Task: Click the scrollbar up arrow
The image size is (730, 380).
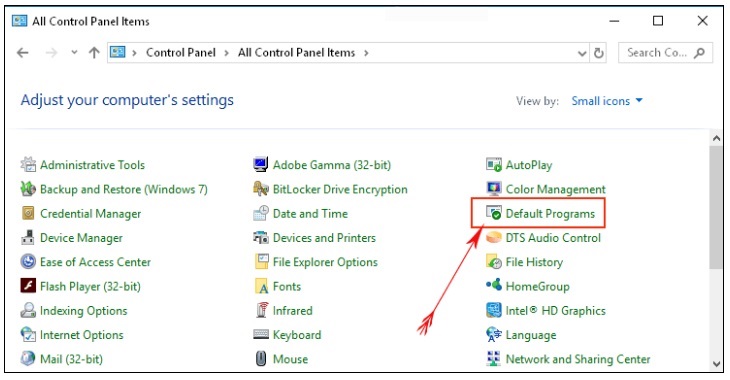Action: click(716, 138)
